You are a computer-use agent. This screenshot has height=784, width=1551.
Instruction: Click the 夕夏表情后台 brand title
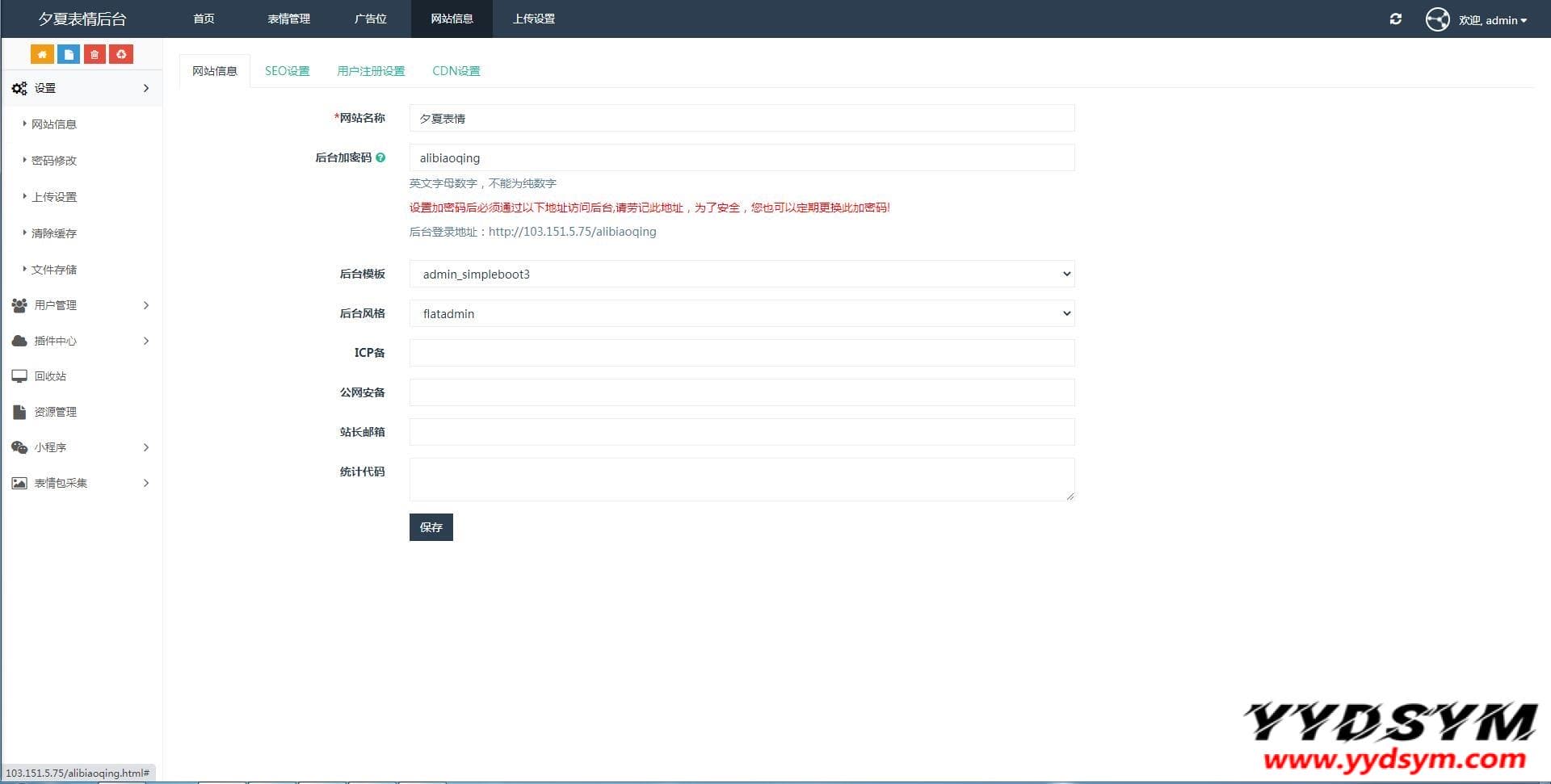coord(82,19)
